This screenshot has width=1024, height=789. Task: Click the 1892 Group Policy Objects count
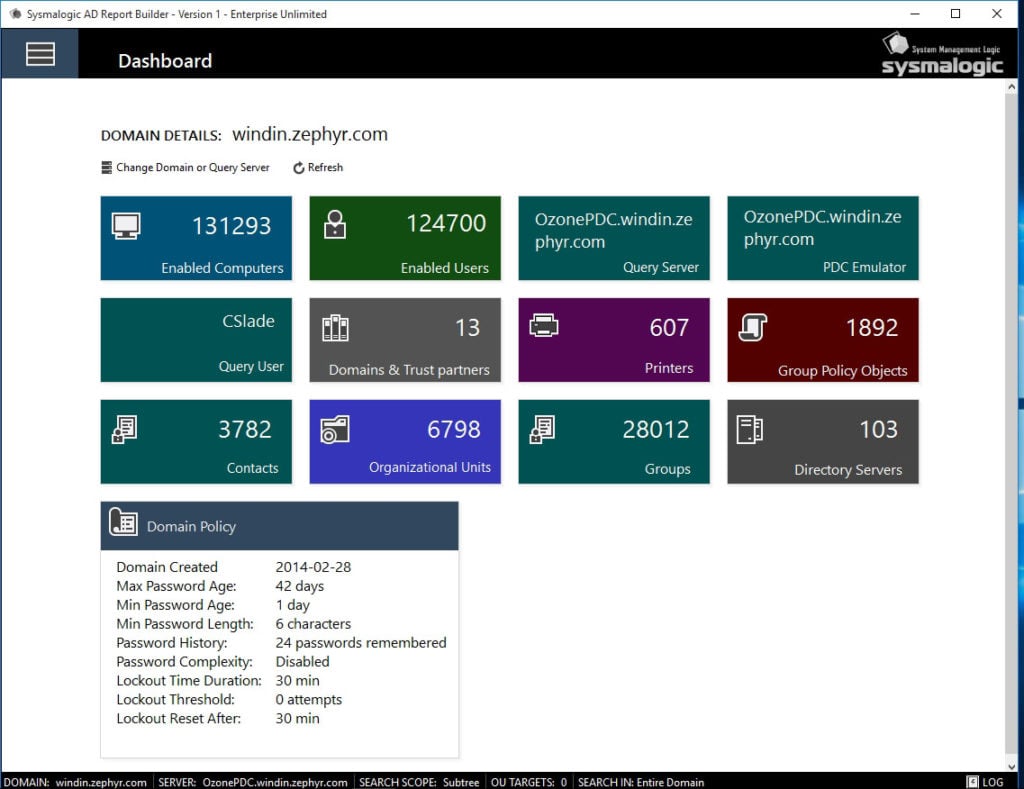(872, 327)
